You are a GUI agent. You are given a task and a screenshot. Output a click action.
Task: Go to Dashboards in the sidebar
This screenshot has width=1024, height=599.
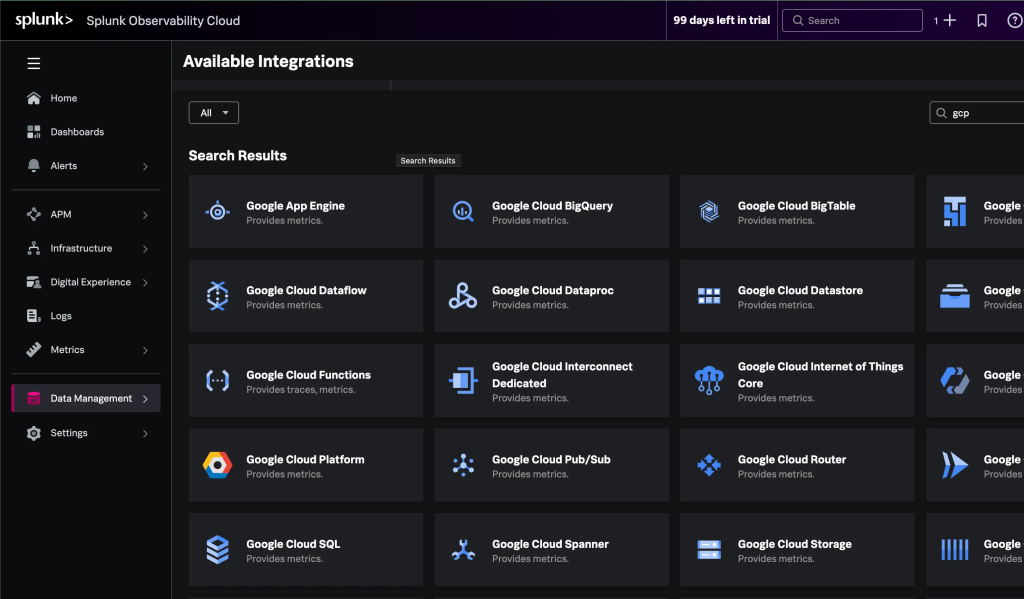pos(77,132)
